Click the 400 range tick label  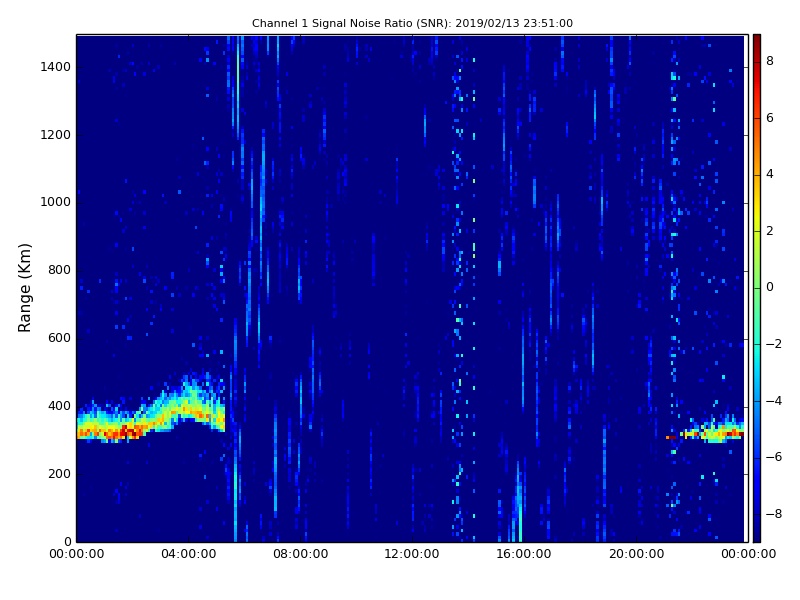(58, 406)
